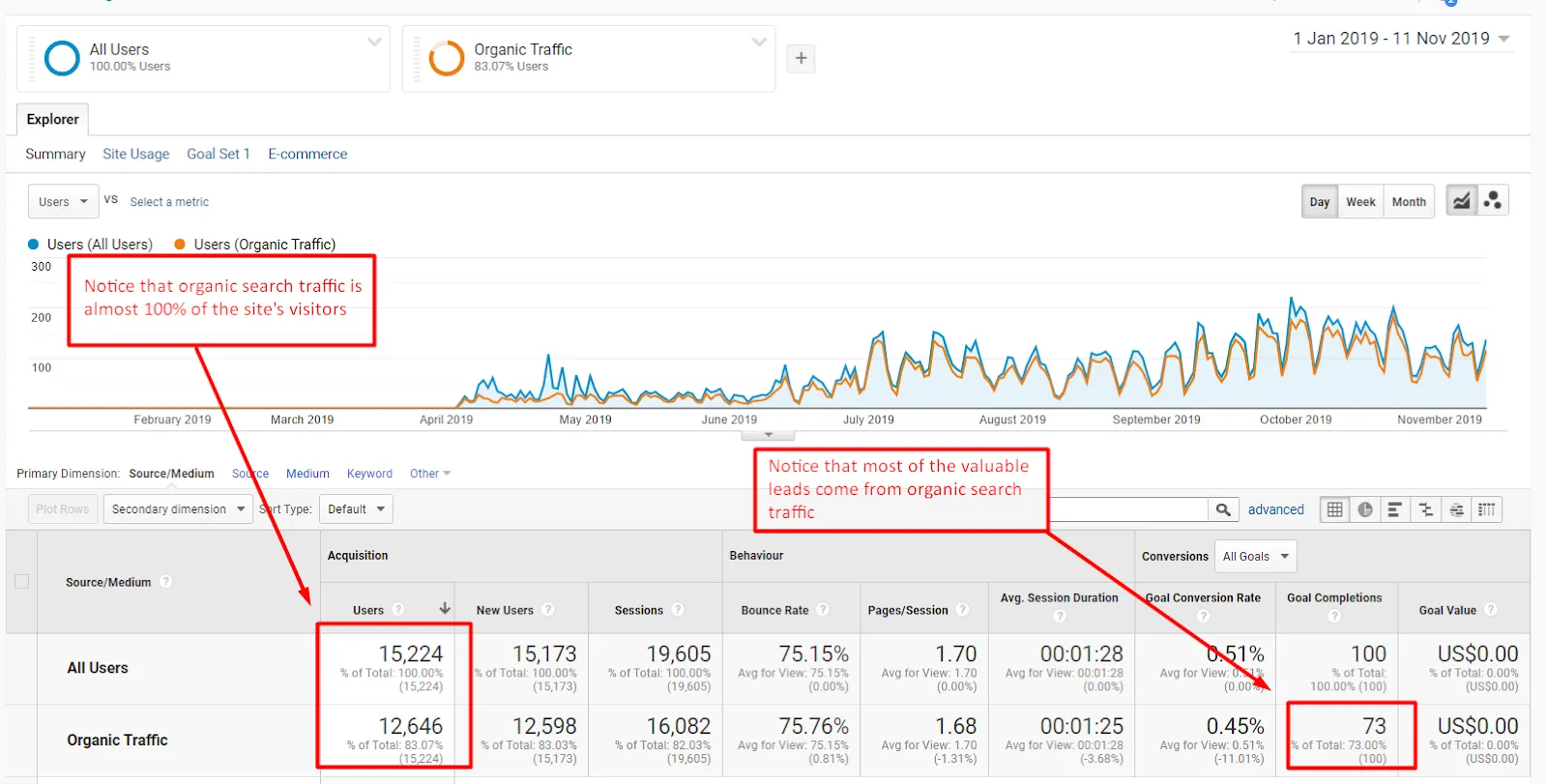Click the table search input field

click(1128, 509)
